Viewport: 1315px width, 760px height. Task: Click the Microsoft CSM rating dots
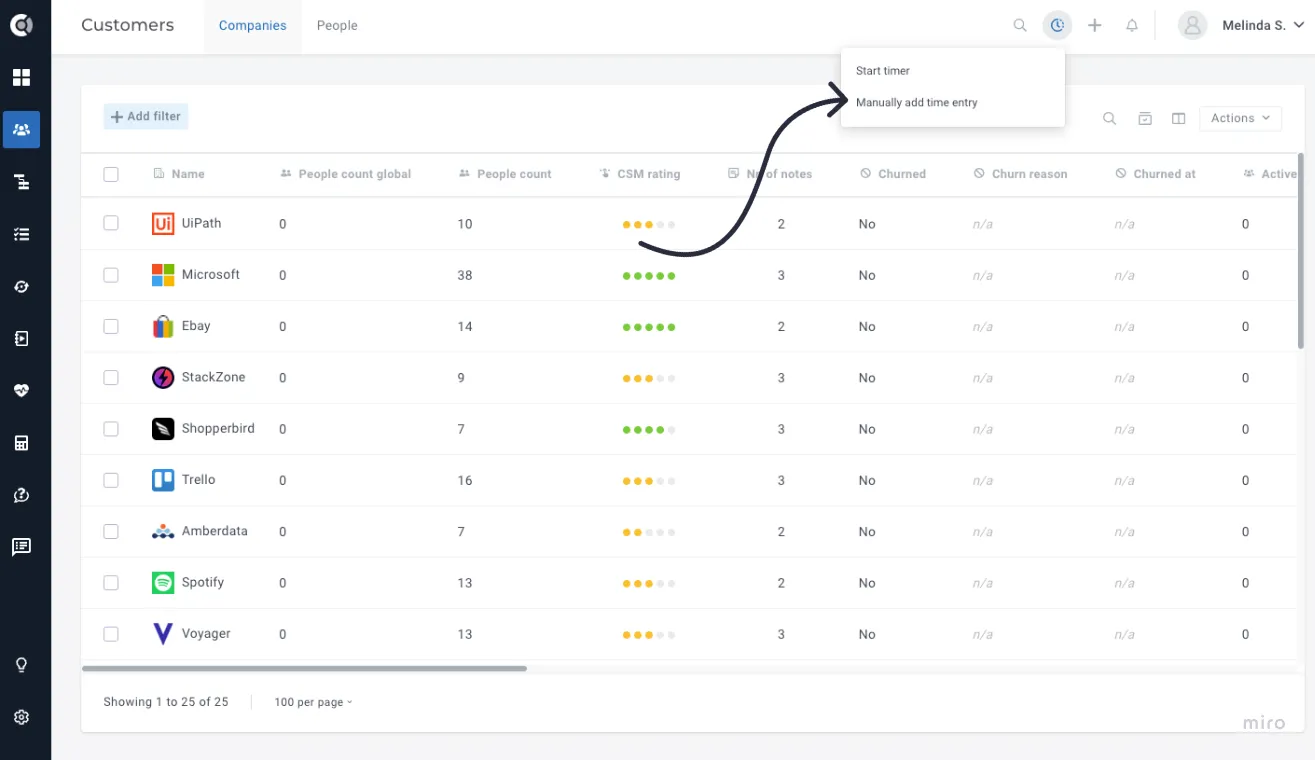click(649, 276)
